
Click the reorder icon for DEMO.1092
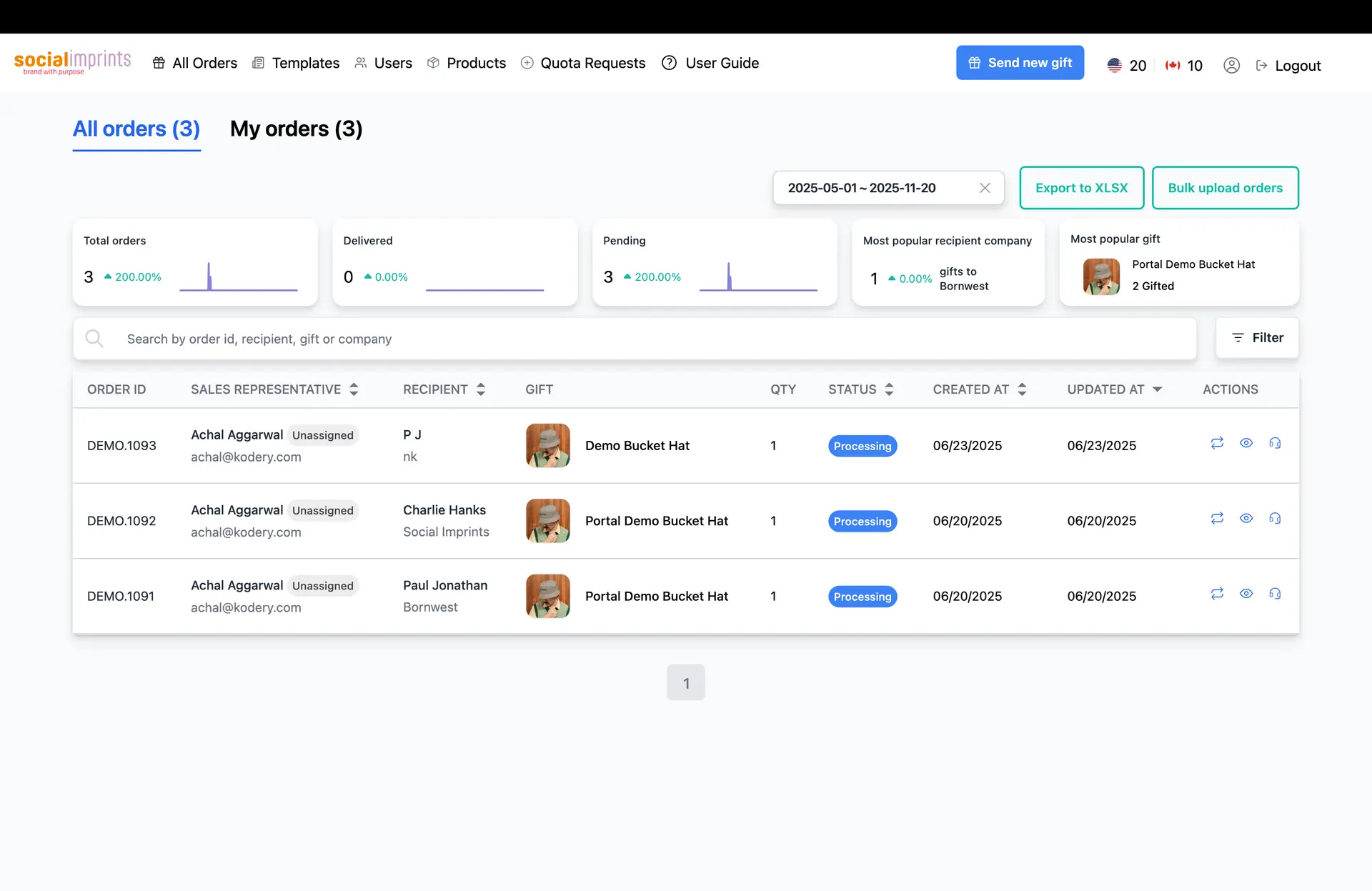1217,518
